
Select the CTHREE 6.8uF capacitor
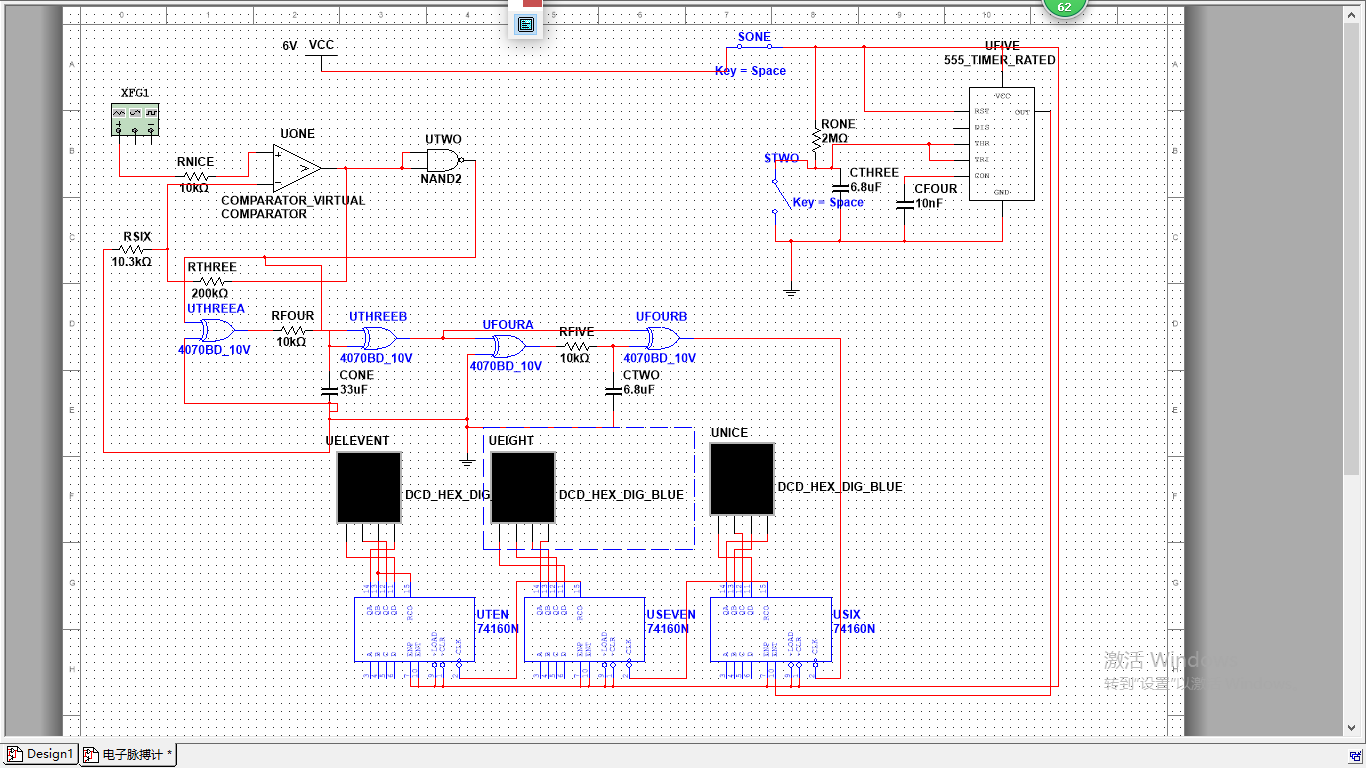click(840, 187)
